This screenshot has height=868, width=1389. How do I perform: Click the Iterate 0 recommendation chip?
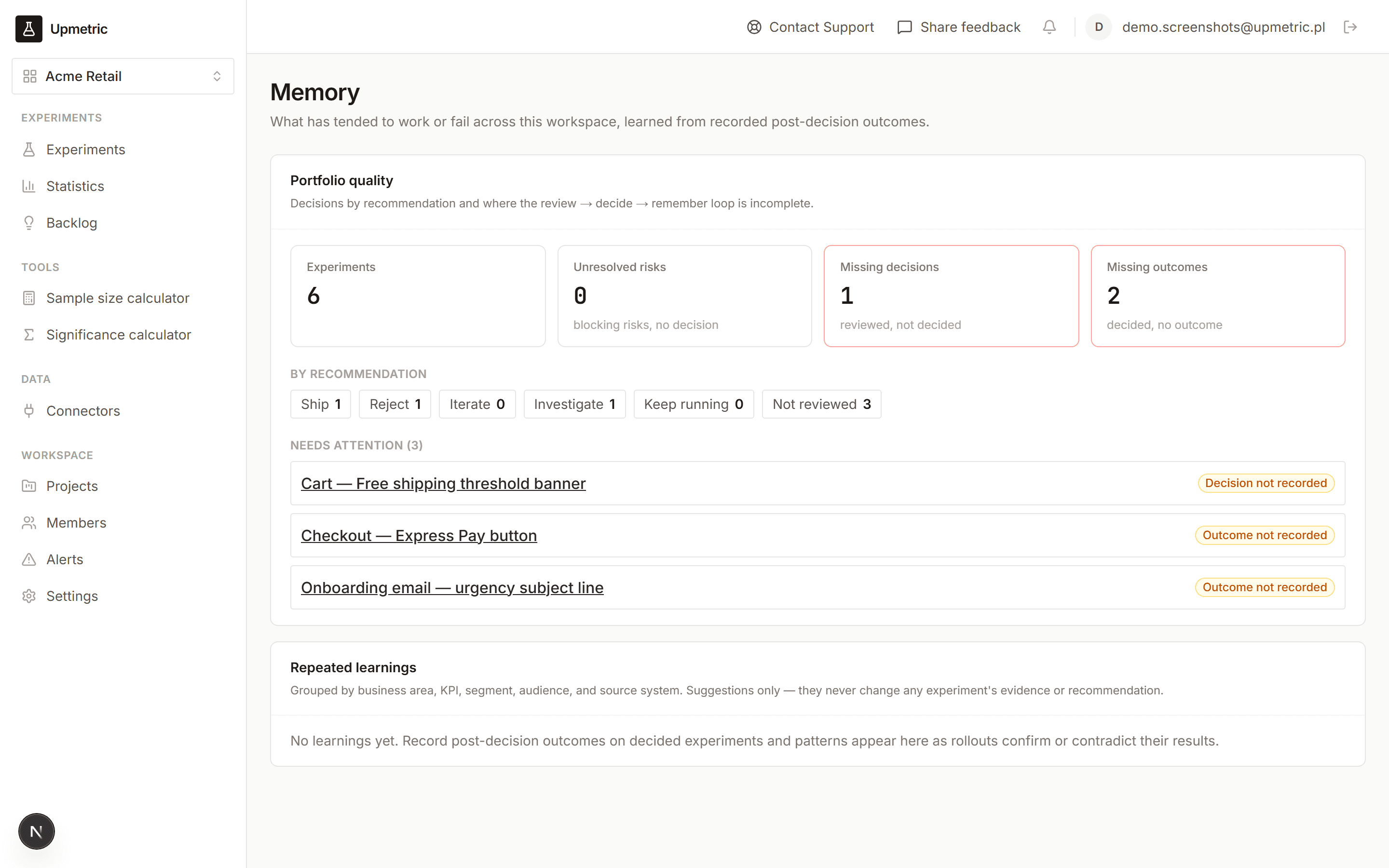coord(477,404)
